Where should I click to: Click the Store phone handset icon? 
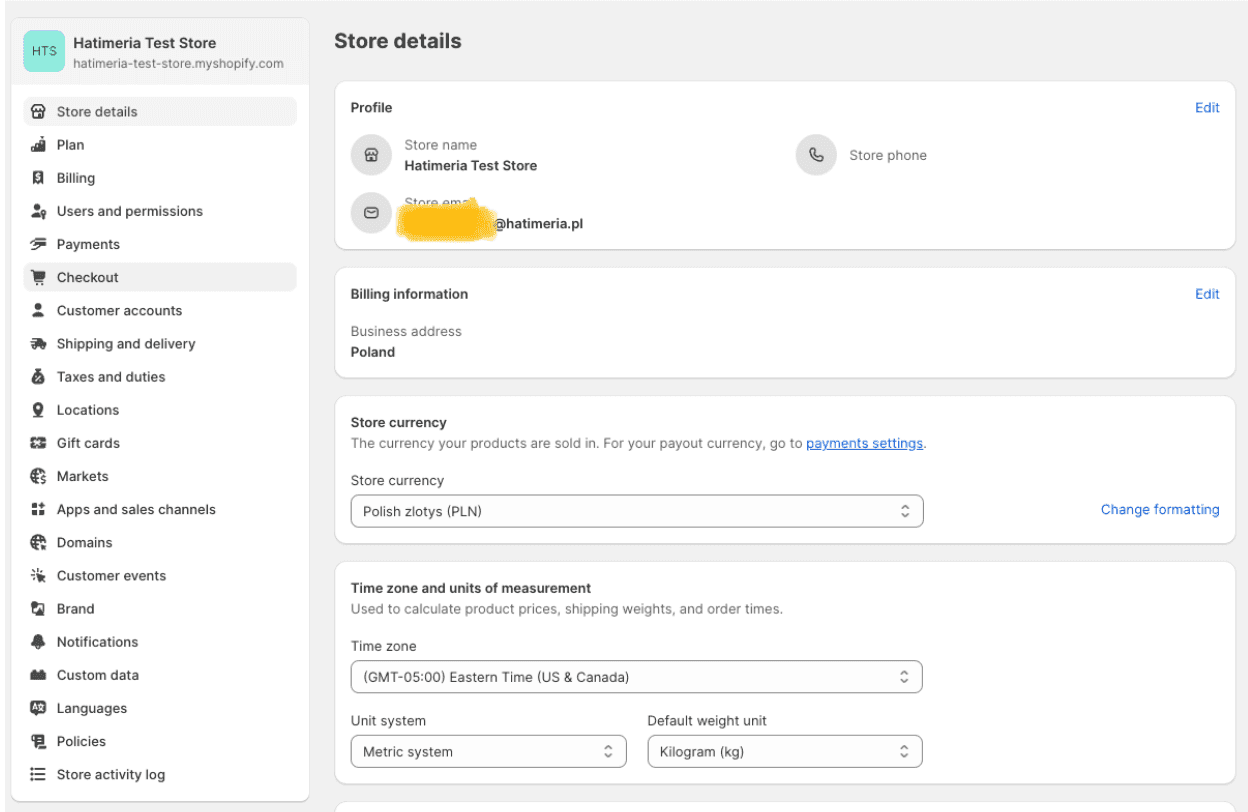tap(816, 154)
